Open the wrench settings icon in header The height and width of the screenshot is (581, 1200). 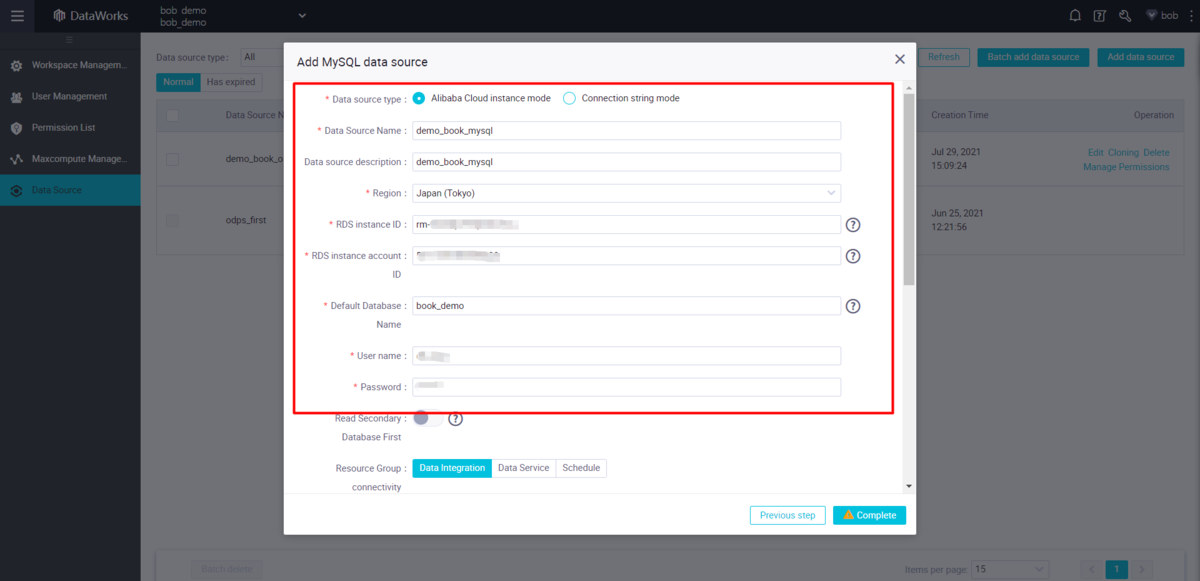[x=1125, y=15]
